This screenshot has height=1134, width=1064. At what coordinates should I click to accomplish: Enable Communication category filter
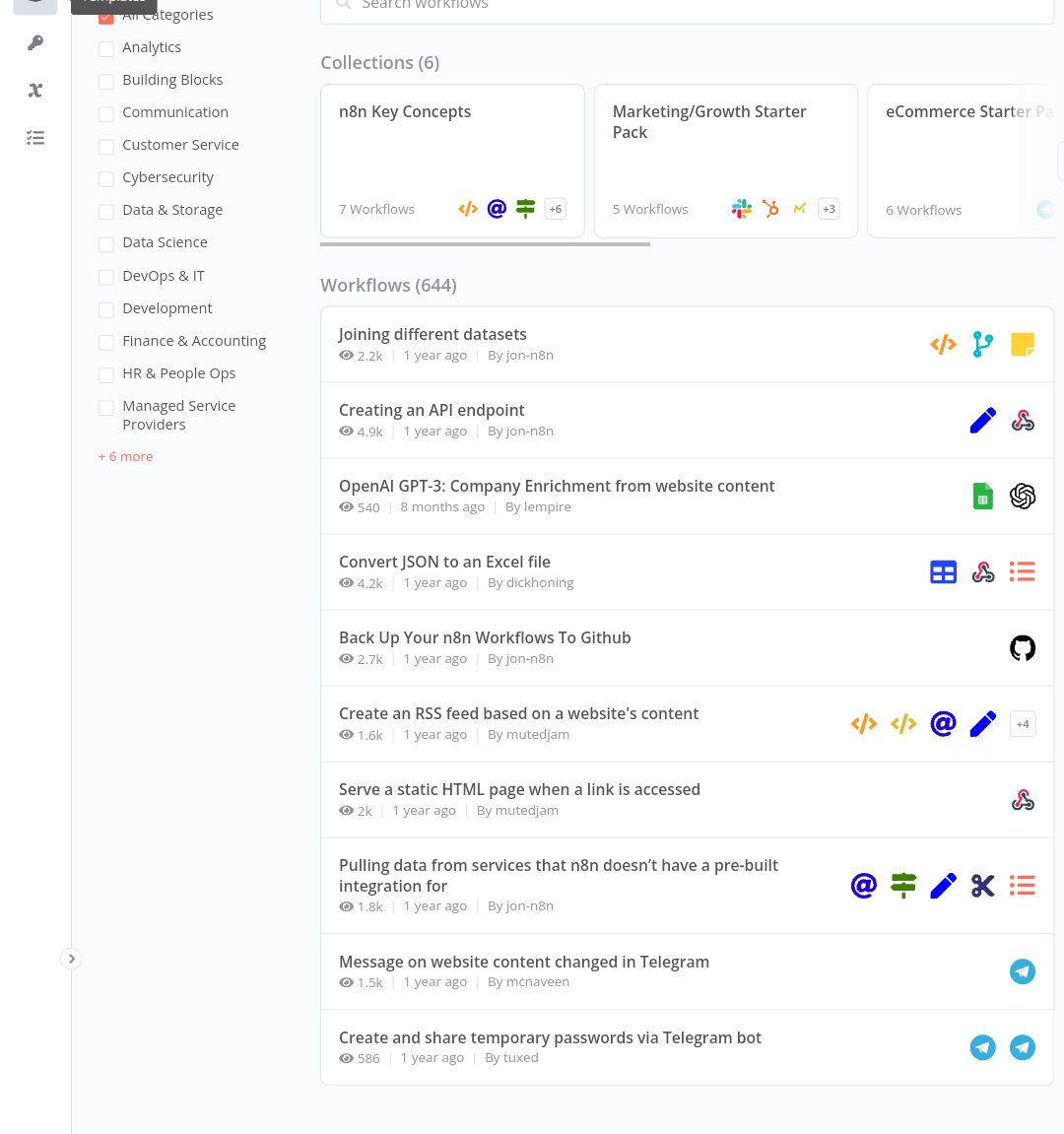(x=106, y=114)
